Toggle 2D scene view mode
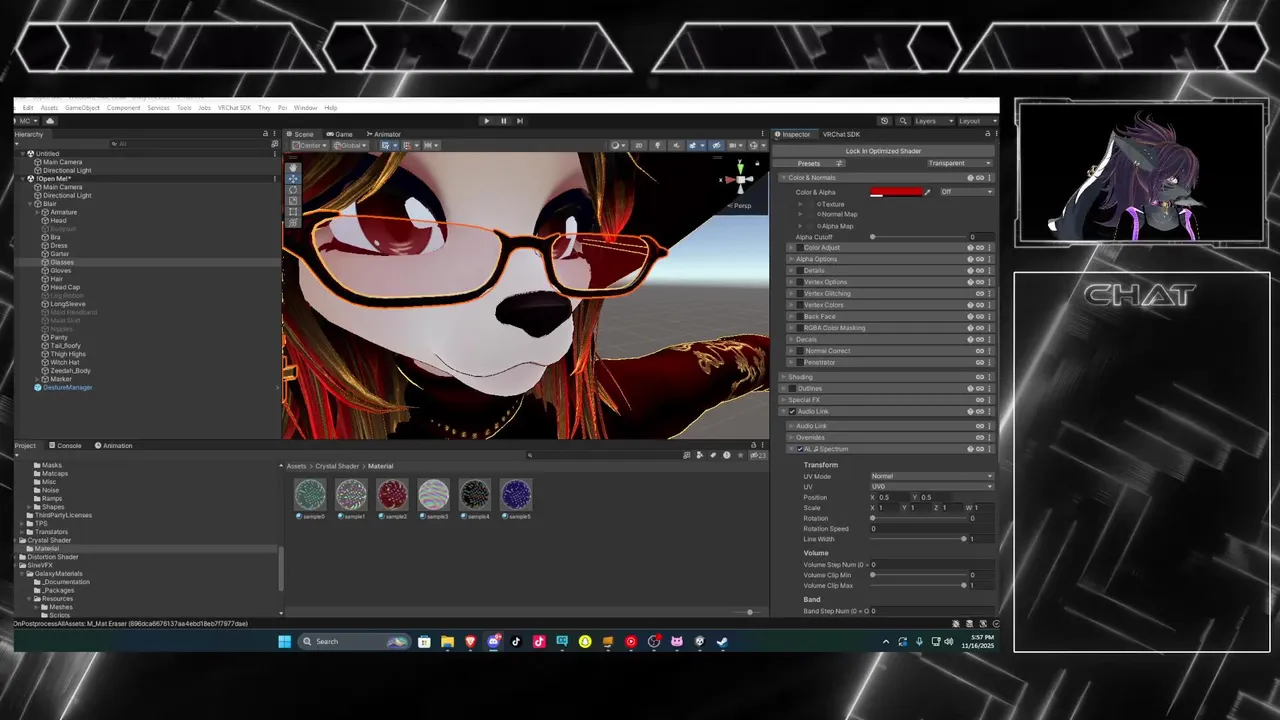The height and width of the screenshot is (720, 1280). point(638,146)
